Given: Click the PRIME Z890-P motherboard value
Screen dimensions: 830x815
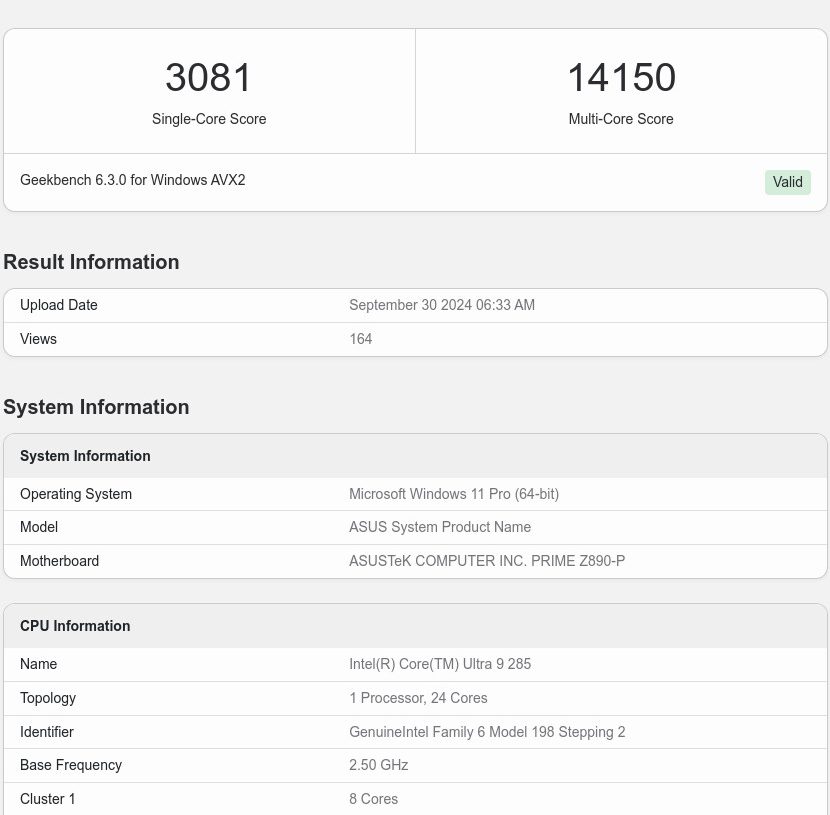Looking at the screenshot, I should [487, 561].
